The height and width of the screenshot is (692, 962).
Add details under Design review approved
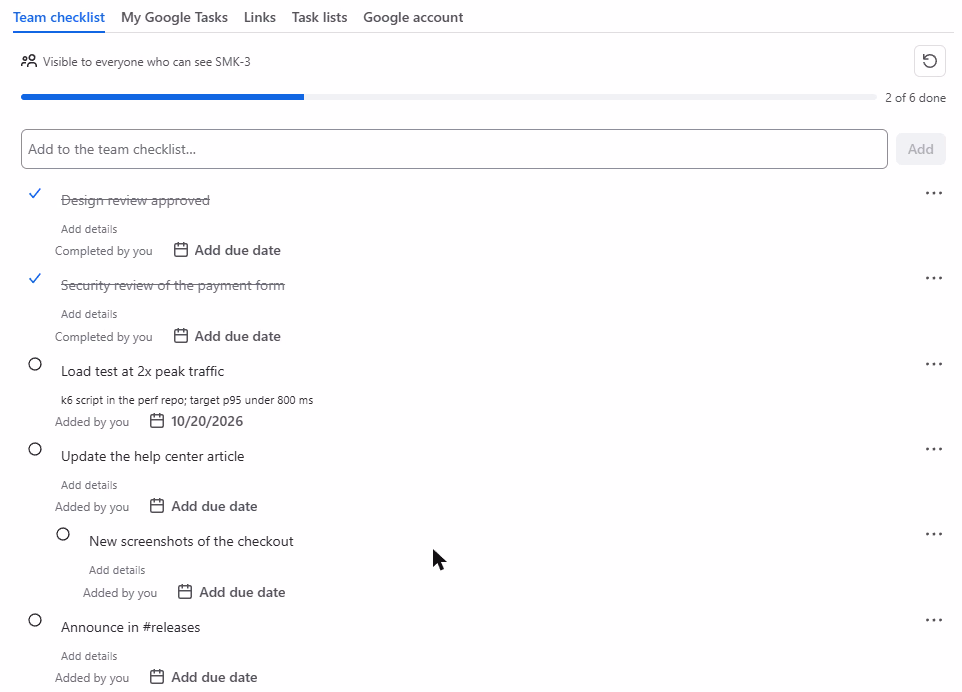[89, 229]
